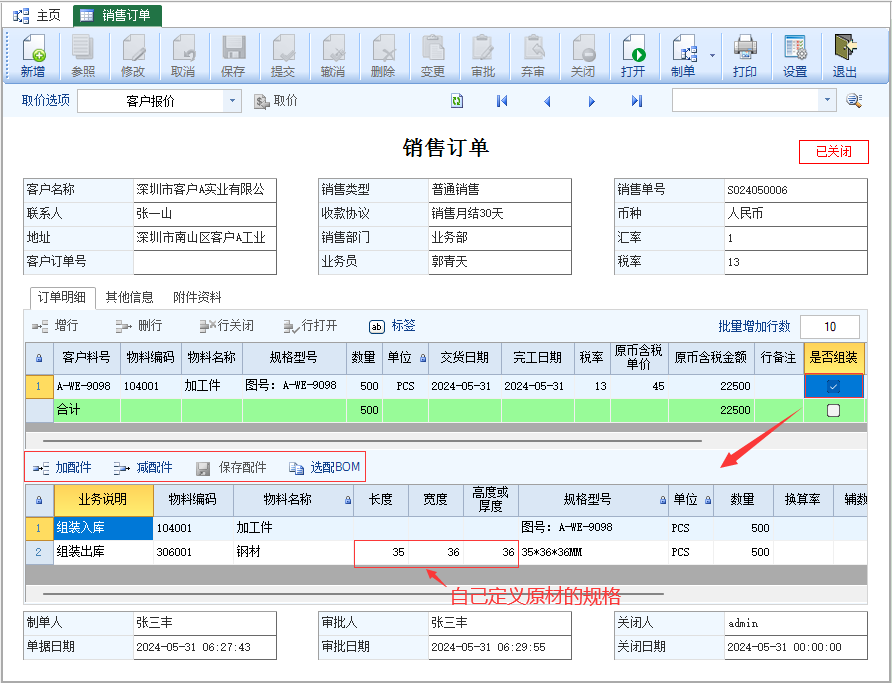
Task: Go to the next record
Action: (592, 101)
